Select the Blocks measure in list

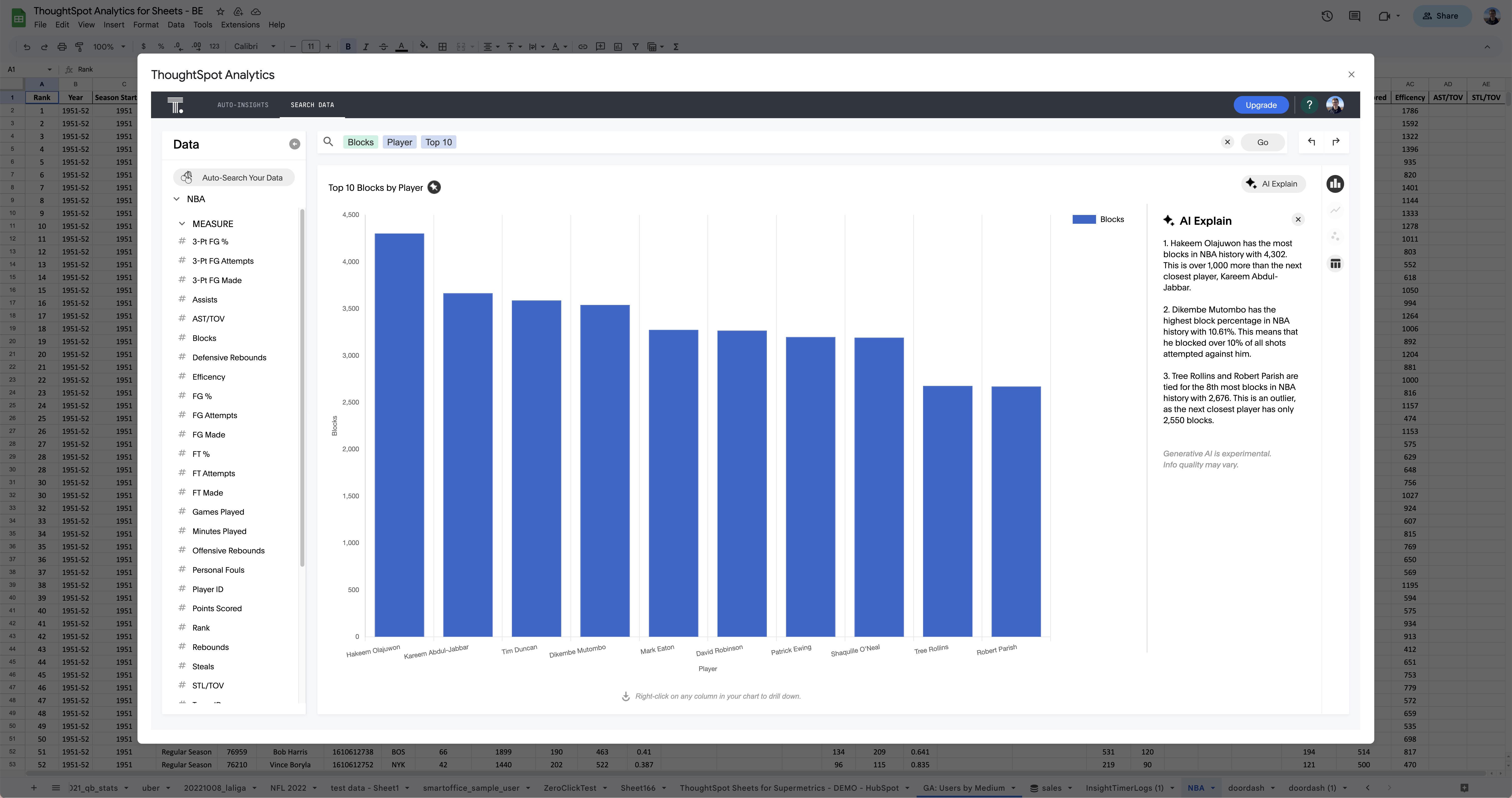(x=204, y=338)
